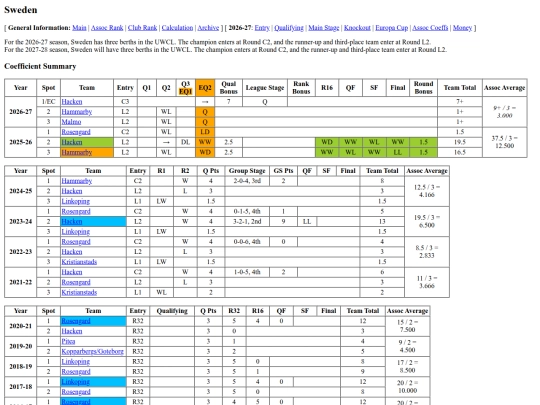540x405 pixels.
Task: Open the Kopparbergs/Goteborg team link
Action: 92,351
